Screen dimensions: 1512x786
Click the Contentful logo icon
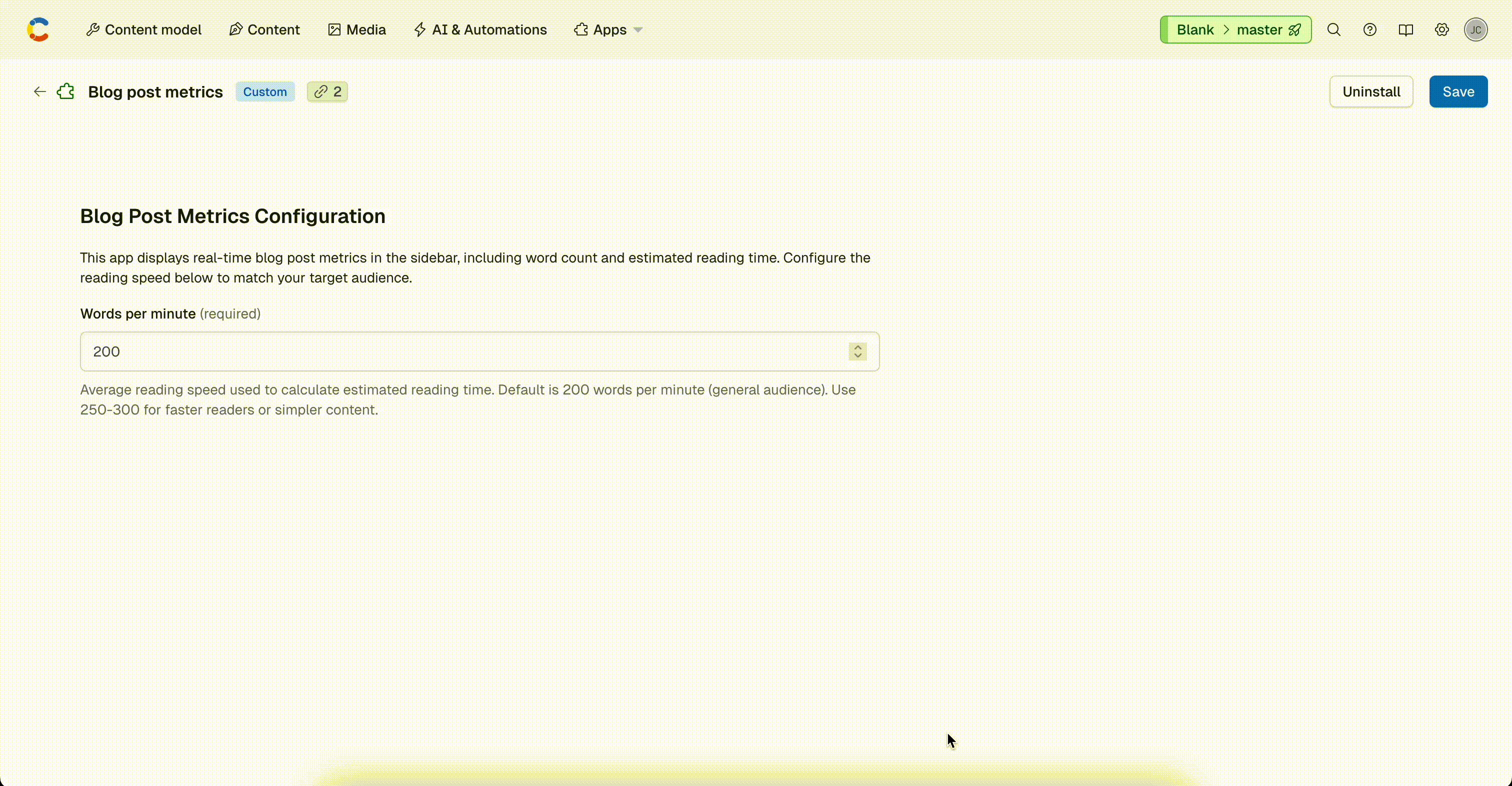coord(38,30)
